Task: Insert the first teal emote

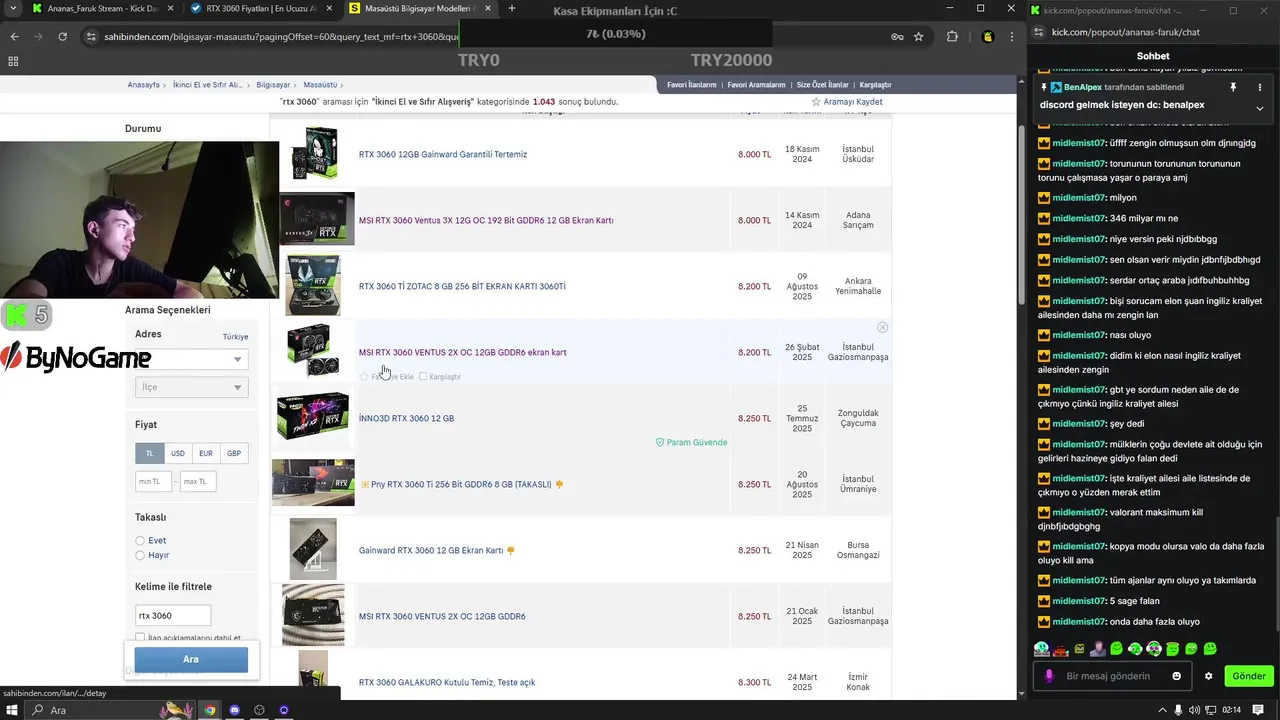Action: point(1042,649)
